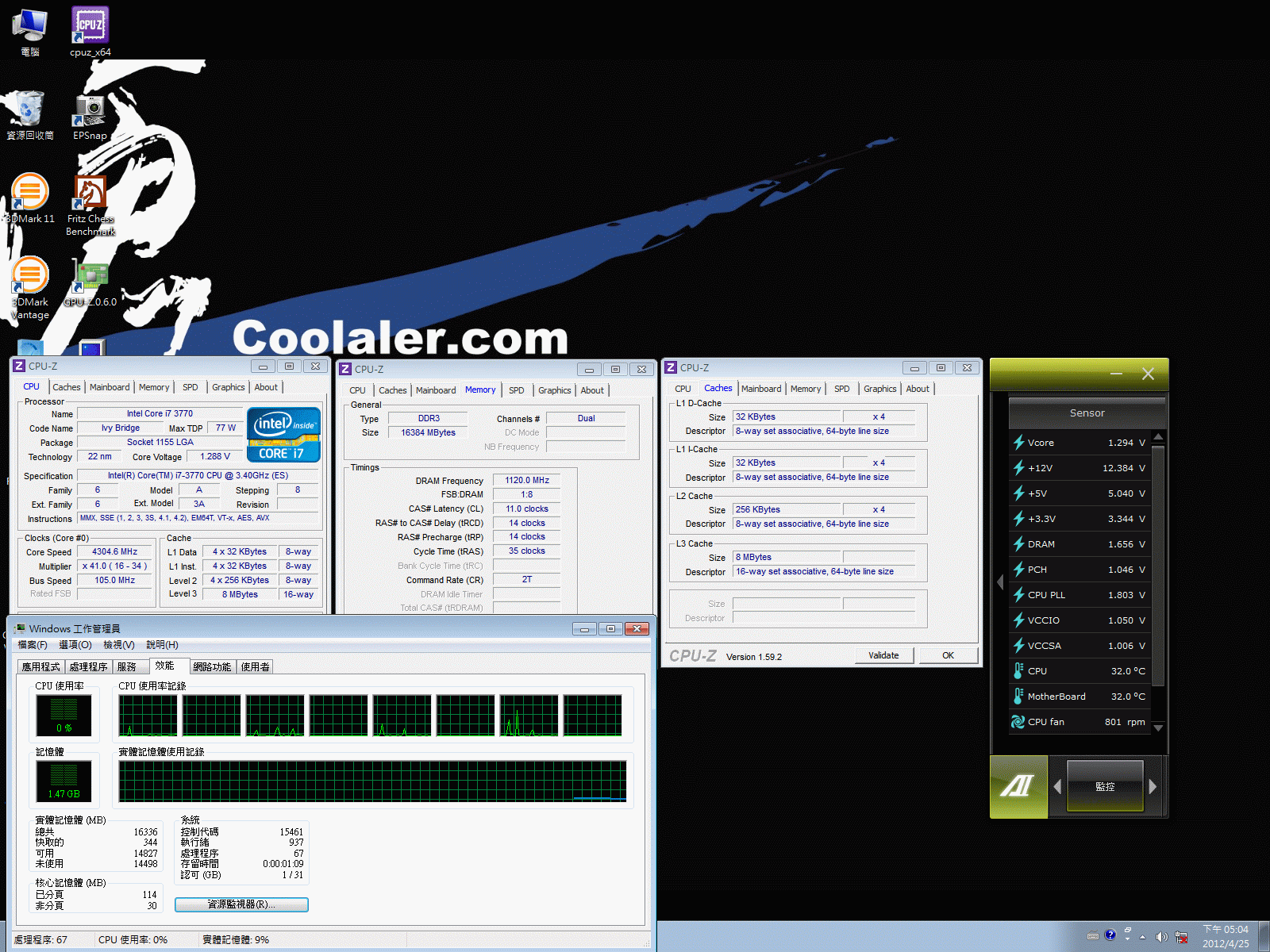Open 資源監視器 Resource Monitor button
The height and width of the screenshot is (952, 1270).
241,904
